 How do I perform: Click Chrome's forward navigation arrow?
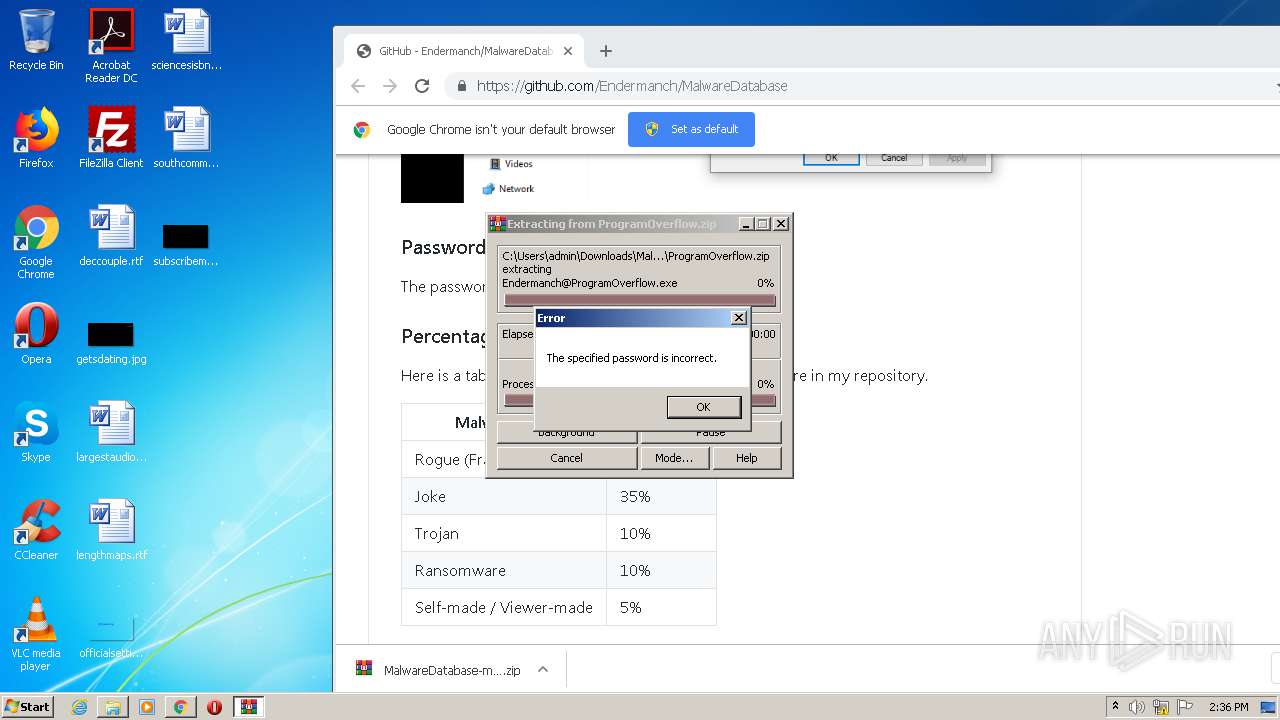[x=390, y=86]
